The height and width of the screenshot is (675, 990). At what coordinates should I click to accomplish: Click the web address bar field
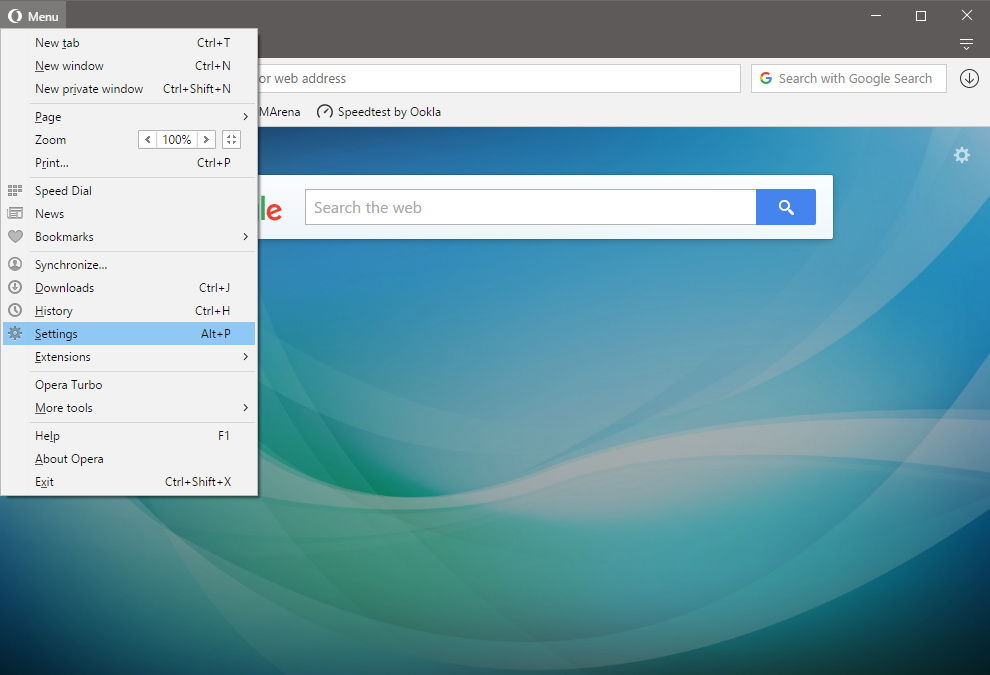(499, 78)
